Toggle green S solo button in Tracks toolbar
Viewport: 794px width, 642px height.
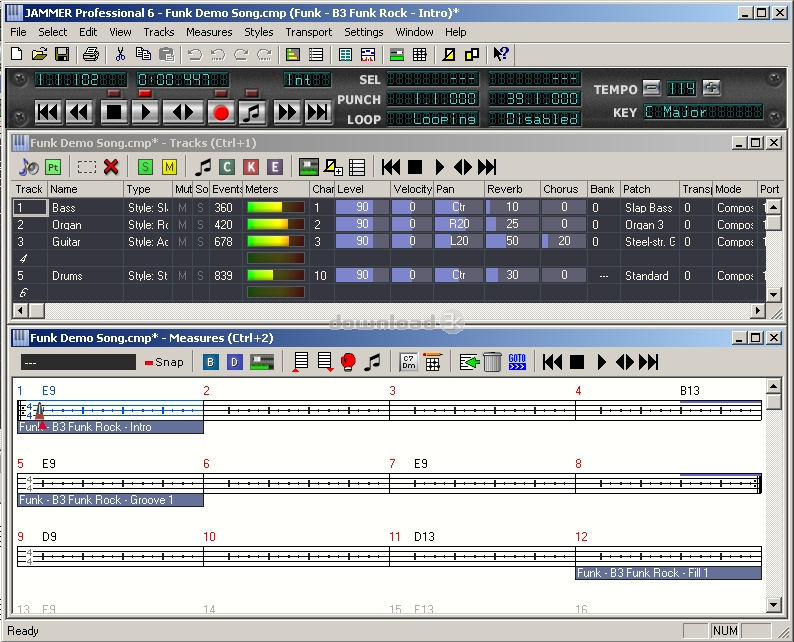(x=145, y=167)
